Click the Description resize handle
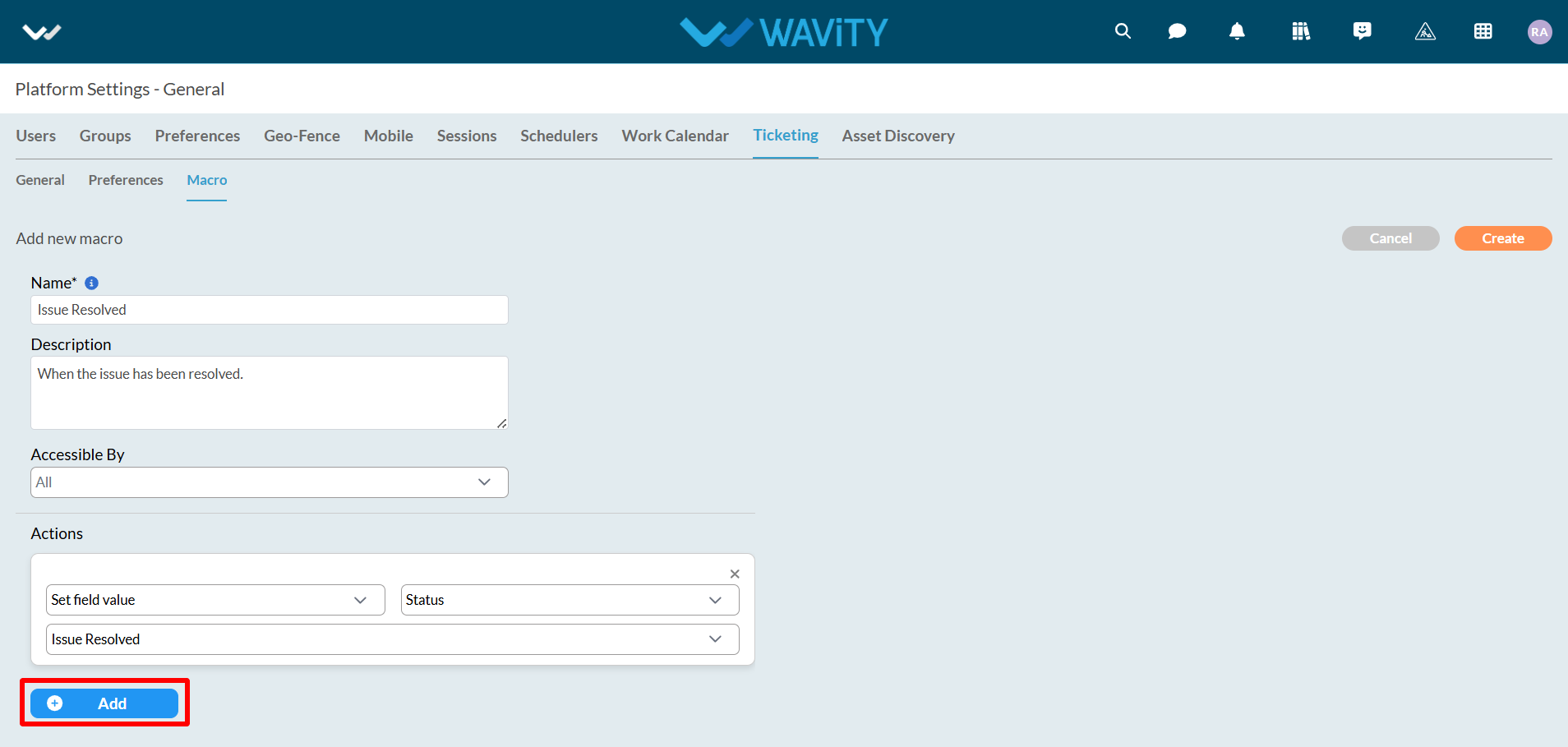This screenshot has height=747, width=1568. 501,423
